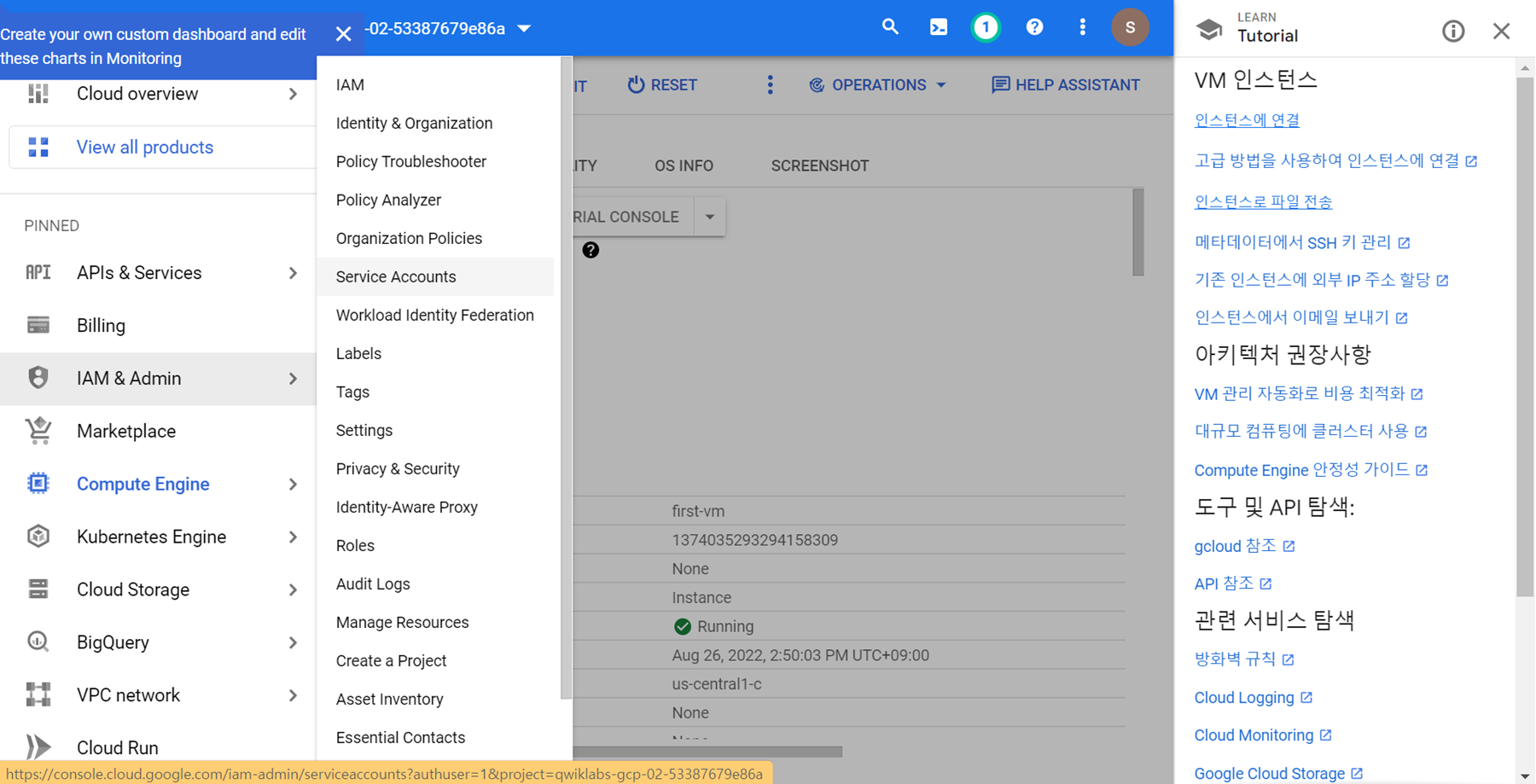This screenshot has width=1536, height=784.
Task: Open the gcloud 참조 link
Action: point(1244,546)
